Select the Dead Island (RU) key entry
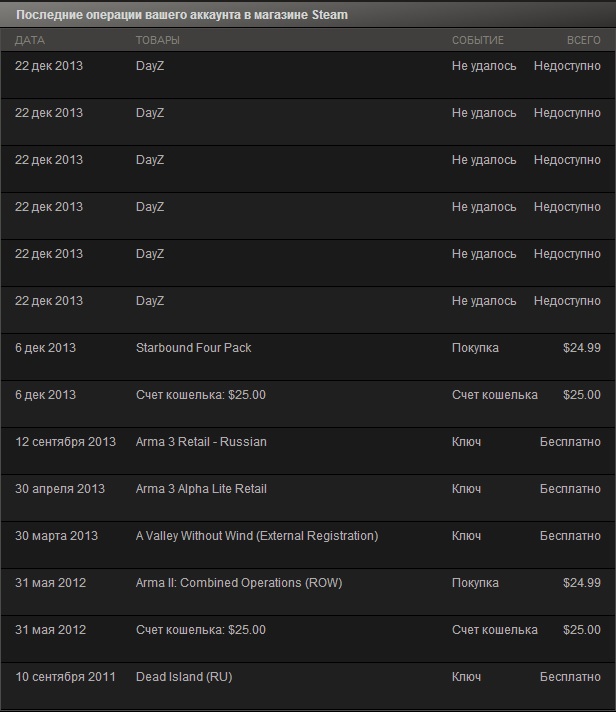The image size is (616, 712). pos(308,686)
